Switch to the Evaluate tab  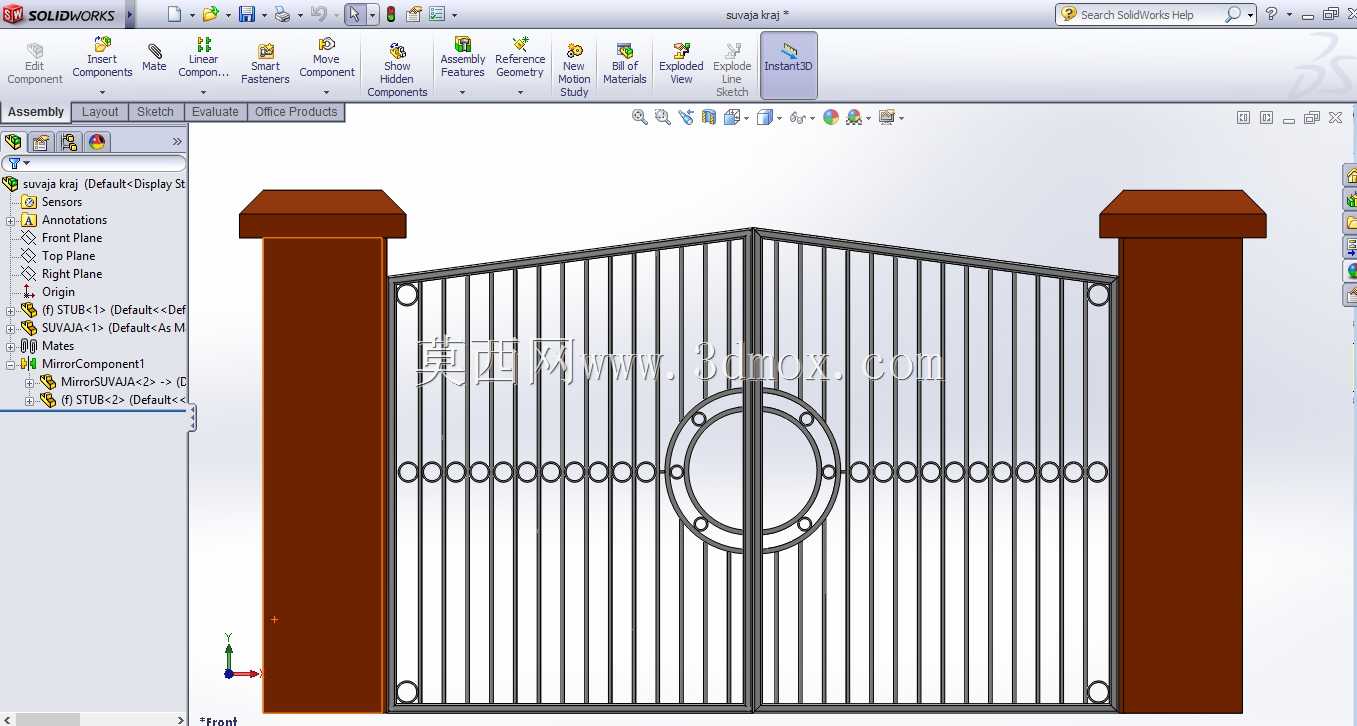click(x=215, y=112)
